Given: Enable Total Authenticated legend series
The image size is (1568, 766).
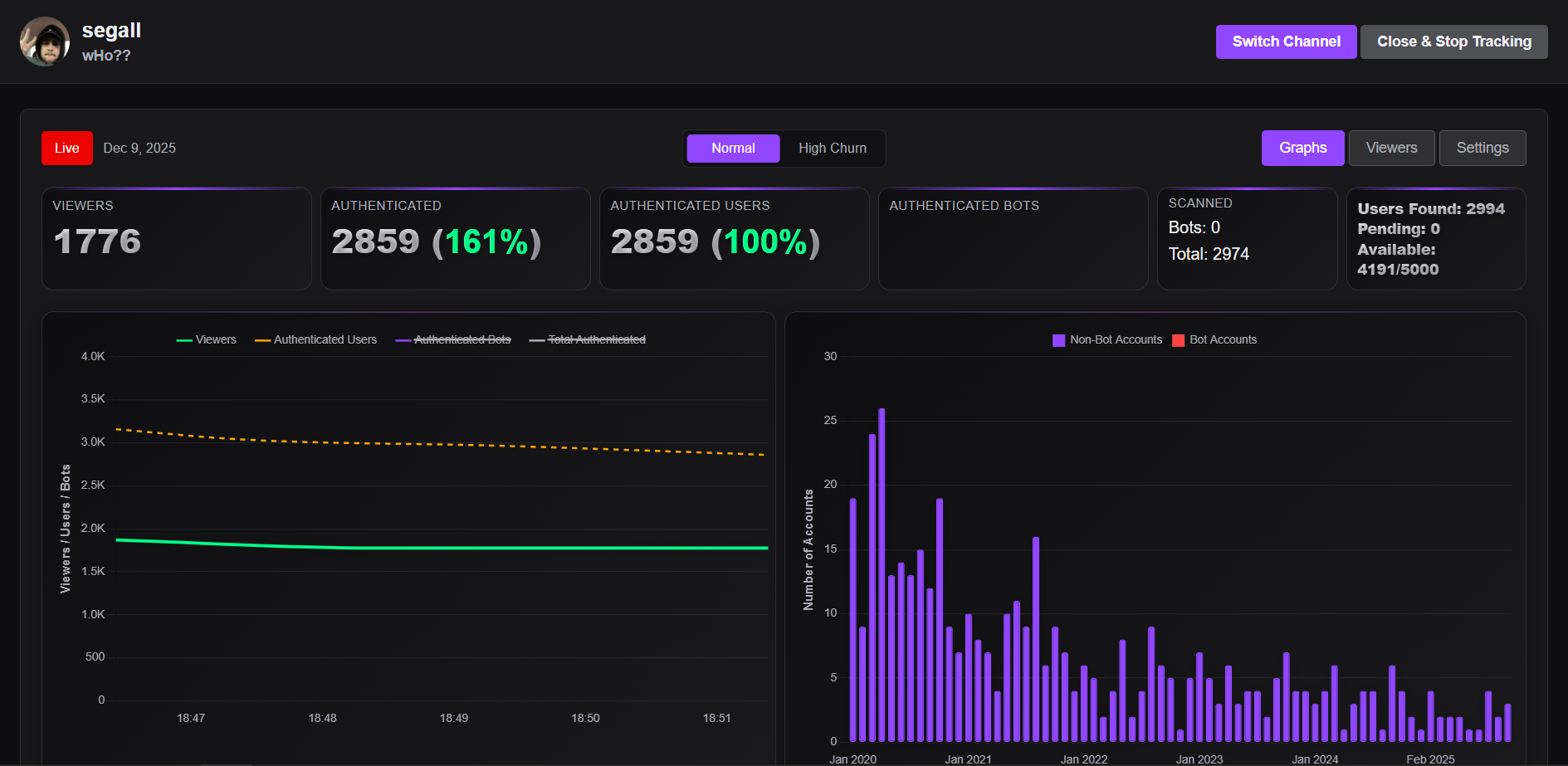Looking at the screenshot, I should (x=588, y=340).
